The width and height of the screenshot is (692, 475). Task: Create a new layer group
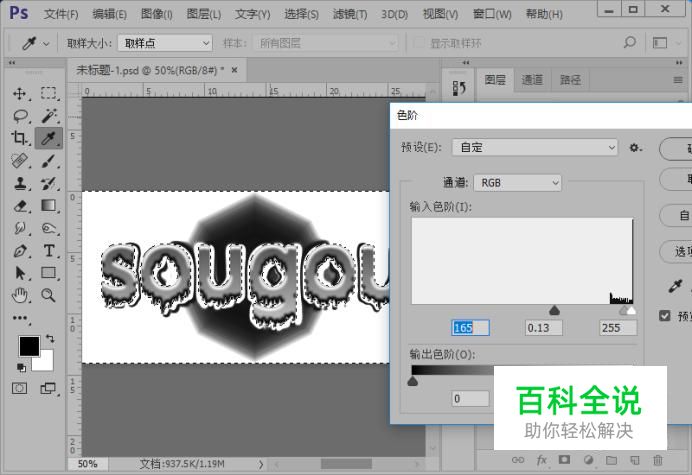click(x=611, y=460)
